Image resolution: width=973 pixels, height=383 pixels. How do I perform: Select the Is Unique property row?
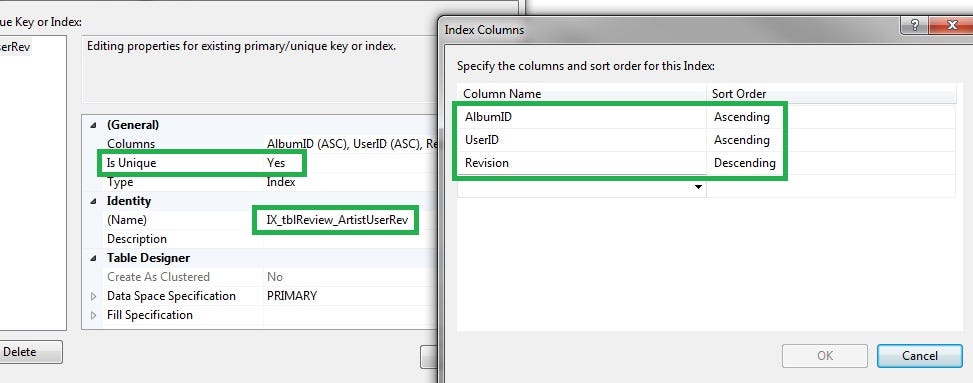[x=261, y=163]
